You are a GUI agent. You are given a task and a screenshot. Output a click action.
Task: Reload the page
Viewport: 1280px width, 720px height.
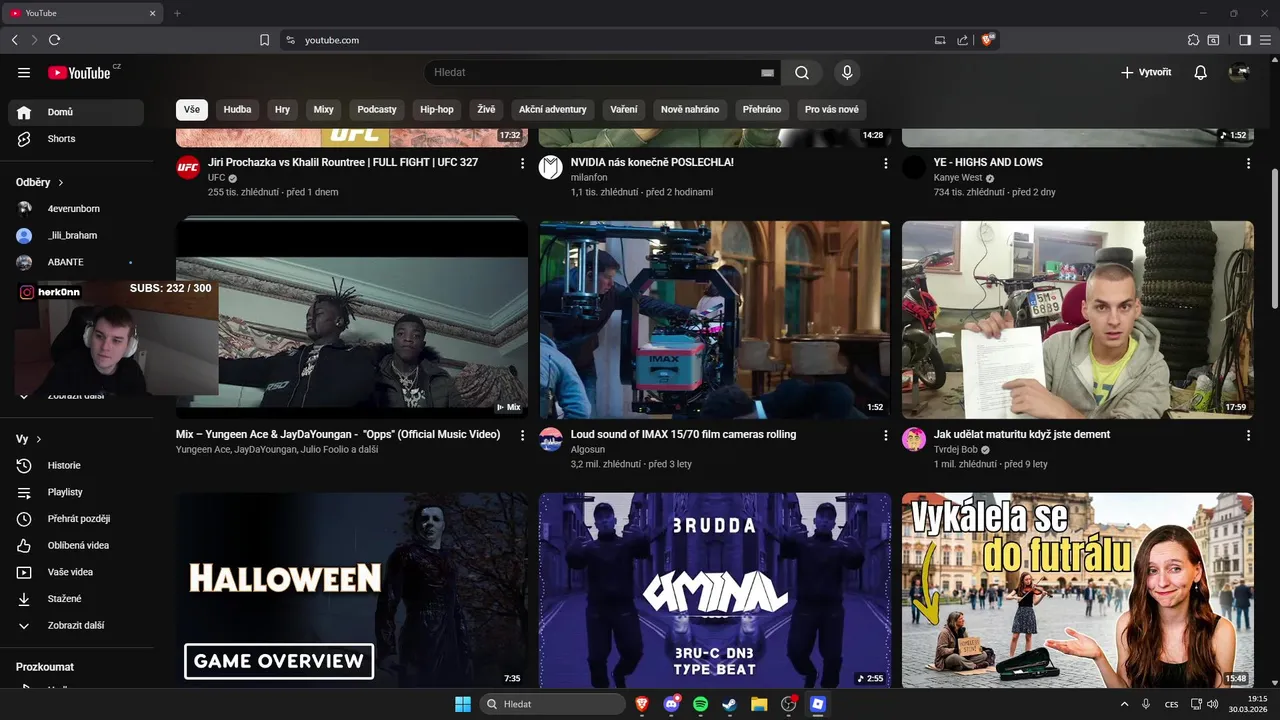click(x=54, y=40)
